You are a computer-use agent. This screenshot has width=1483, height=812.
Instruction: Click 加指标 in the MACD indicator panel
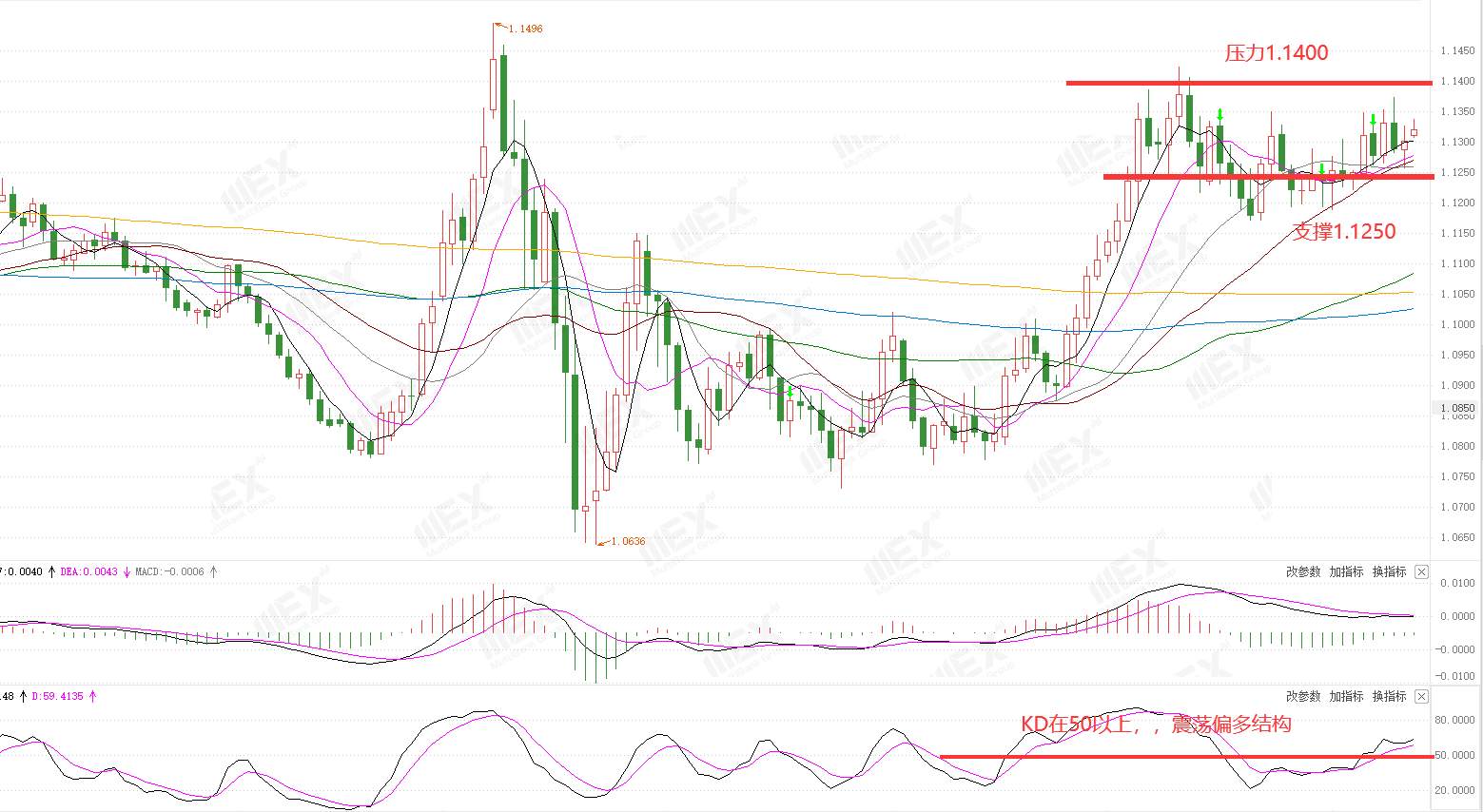tap(1346, 571)
